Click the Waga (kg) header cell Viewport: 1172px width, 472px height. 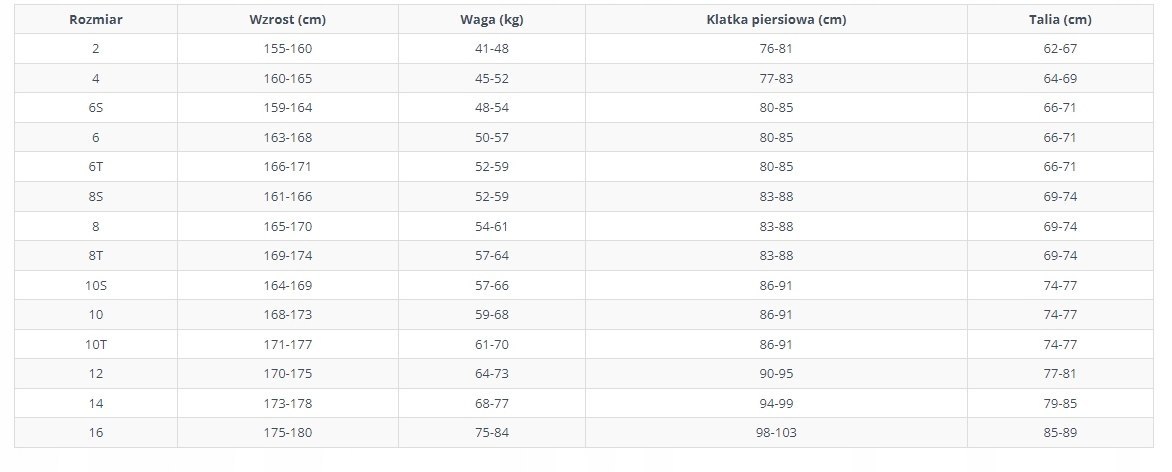492,20
